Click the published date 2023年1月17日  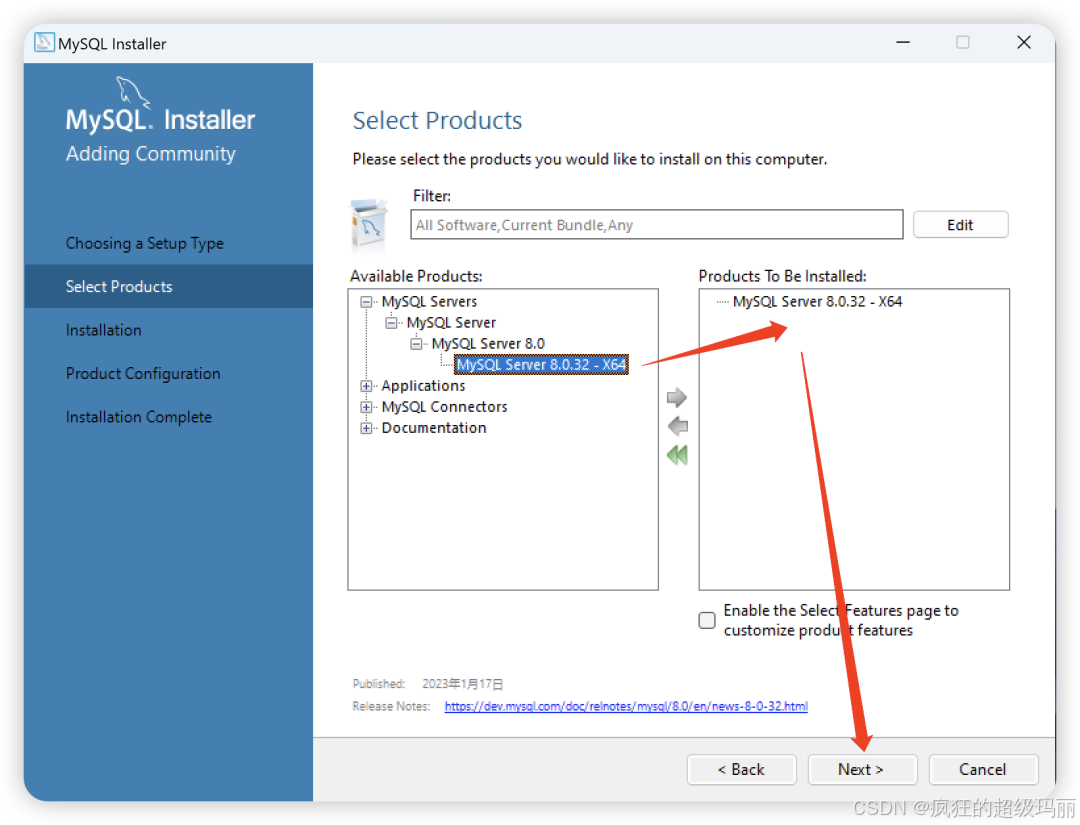tap(462, 684)
